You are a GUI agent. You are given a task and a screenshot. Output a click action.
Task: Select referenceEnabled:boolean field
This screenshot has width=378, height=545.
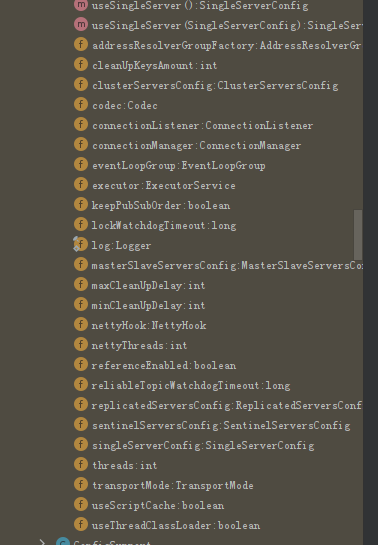click(164, 365)
